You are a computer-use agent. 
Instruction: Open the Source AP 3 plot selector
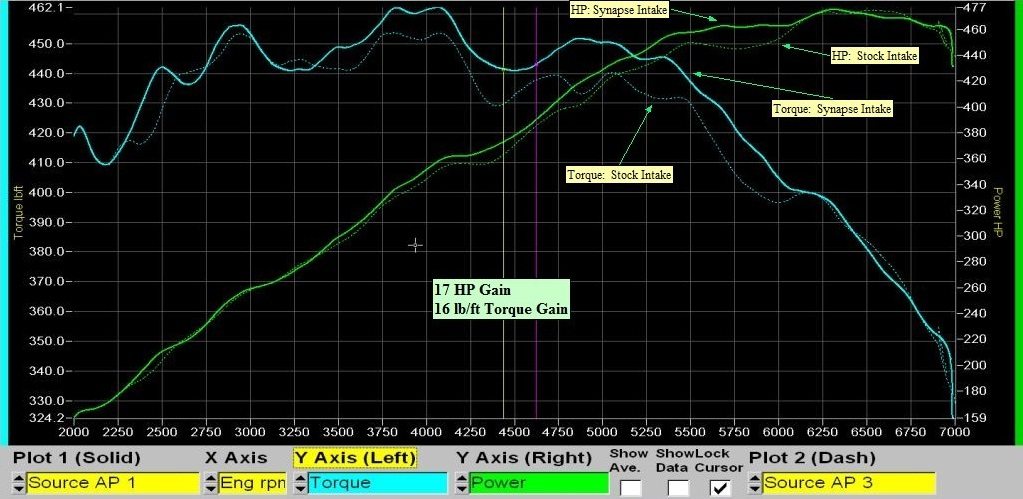pos(848,483)
